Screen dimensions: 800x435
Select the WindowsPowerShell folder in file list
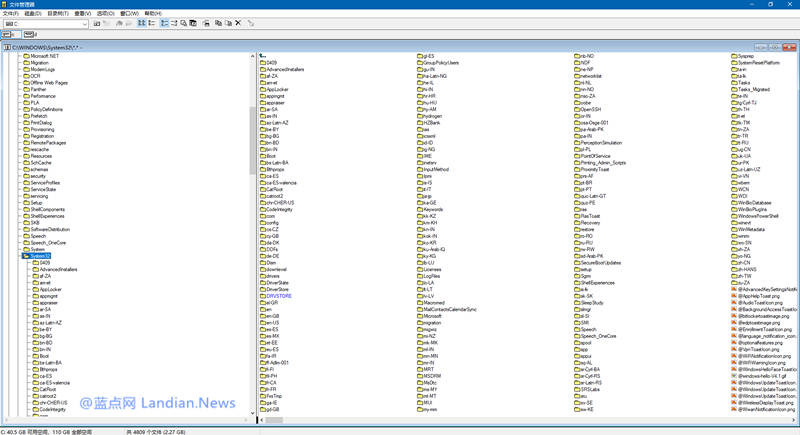click(x=758, y=215)
